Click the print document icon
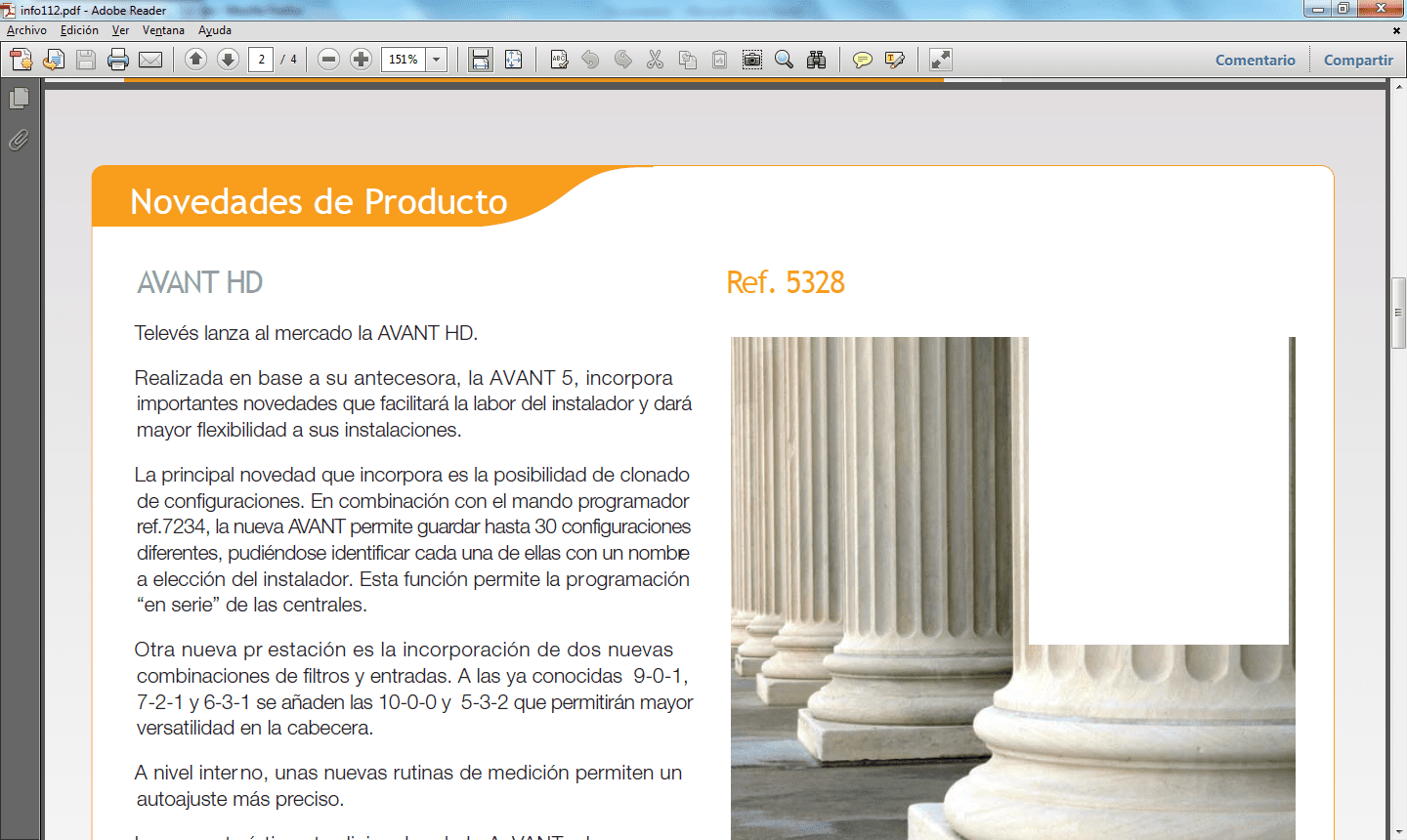Screen dimensions: 1407x840 [118, 60]
